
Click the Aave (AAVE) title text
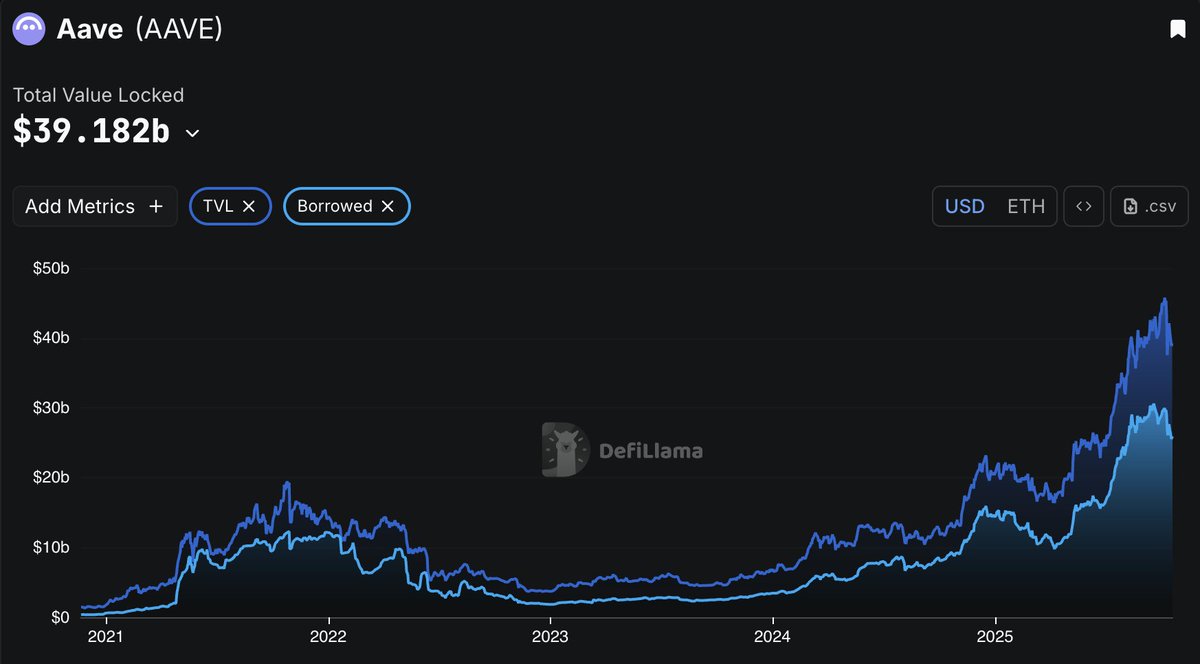click(x=140, y=29)
